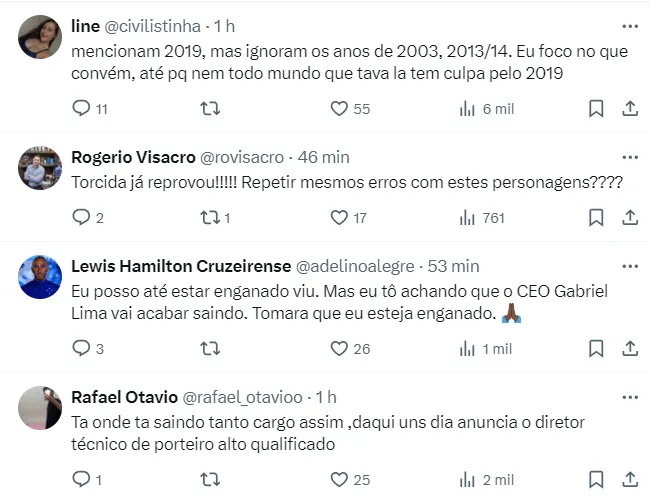Retweet Rafael Otavio's post

(x=210, y=480)
